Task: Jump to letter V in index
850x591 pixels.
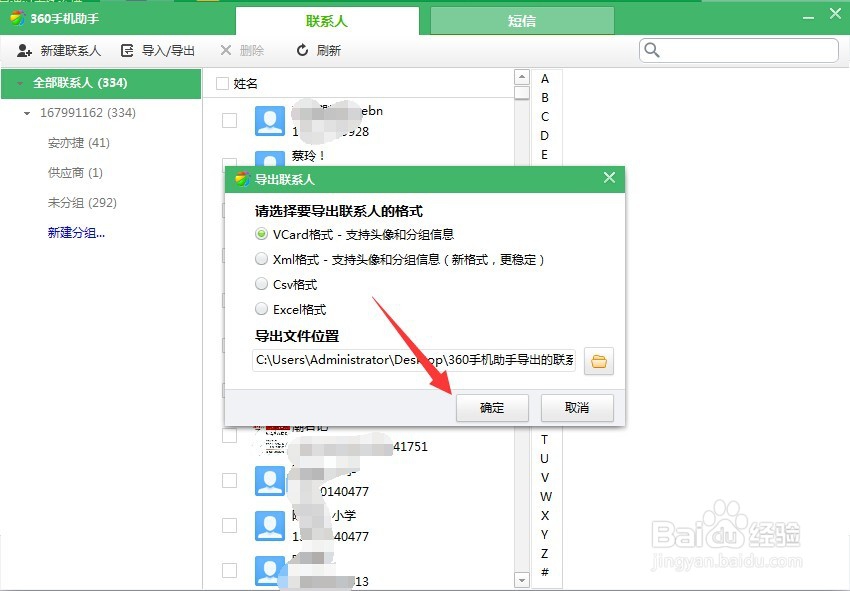Action: 545,478
